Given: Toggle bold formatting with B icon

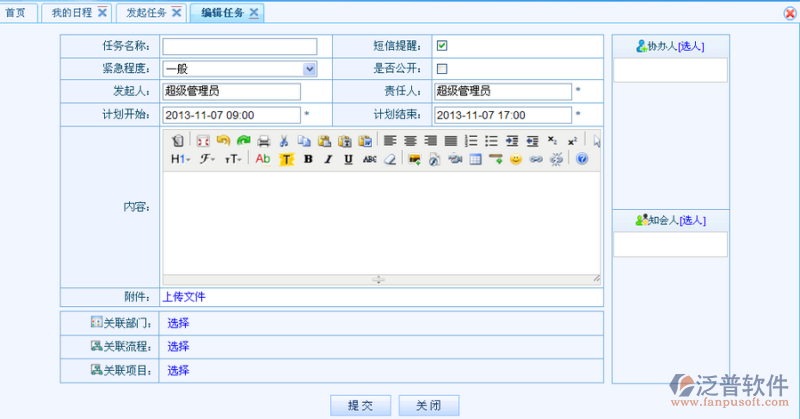Looking at the screenshot, I should click(308, 159).
